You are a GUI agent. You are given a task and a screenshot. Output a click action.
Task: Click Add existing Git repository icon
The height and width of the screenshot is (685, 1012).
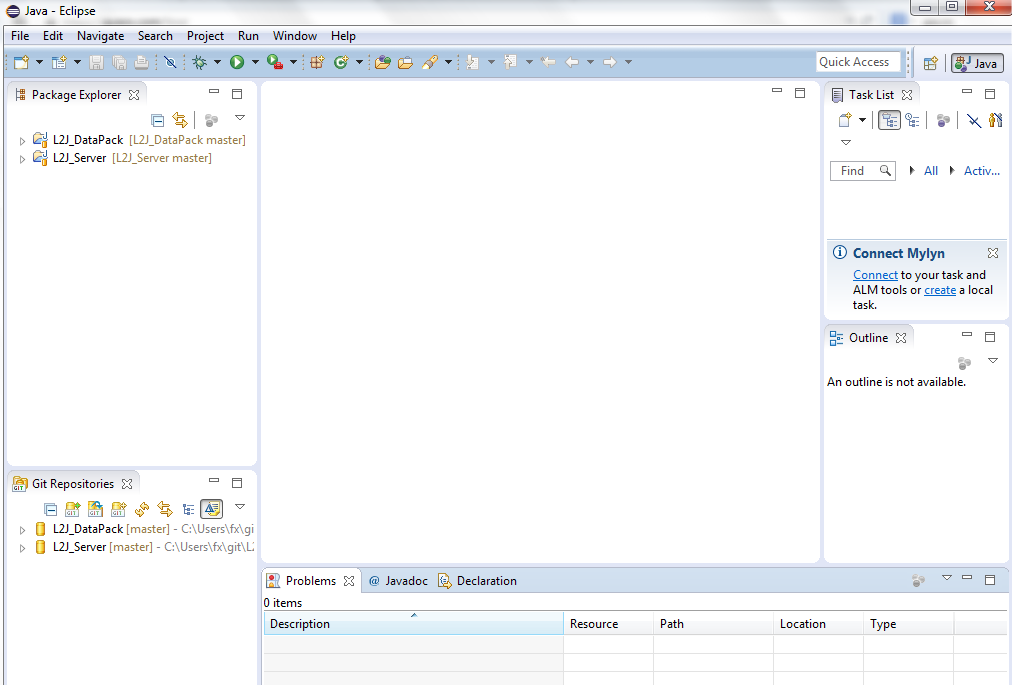click(x=72, y=509)
